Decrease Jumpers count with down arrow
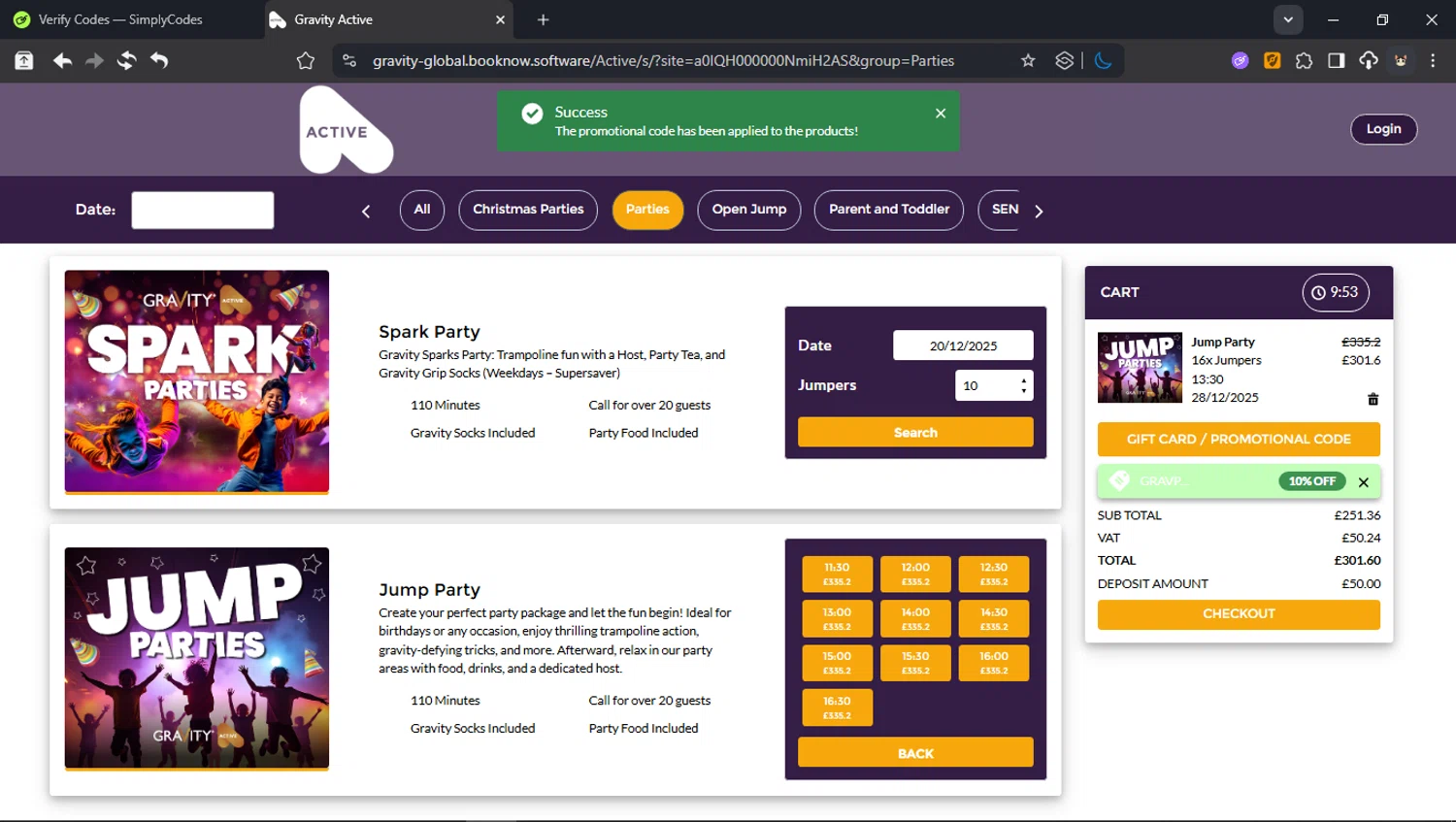The image size is (1456, 822). click(x=1024, y=391)
